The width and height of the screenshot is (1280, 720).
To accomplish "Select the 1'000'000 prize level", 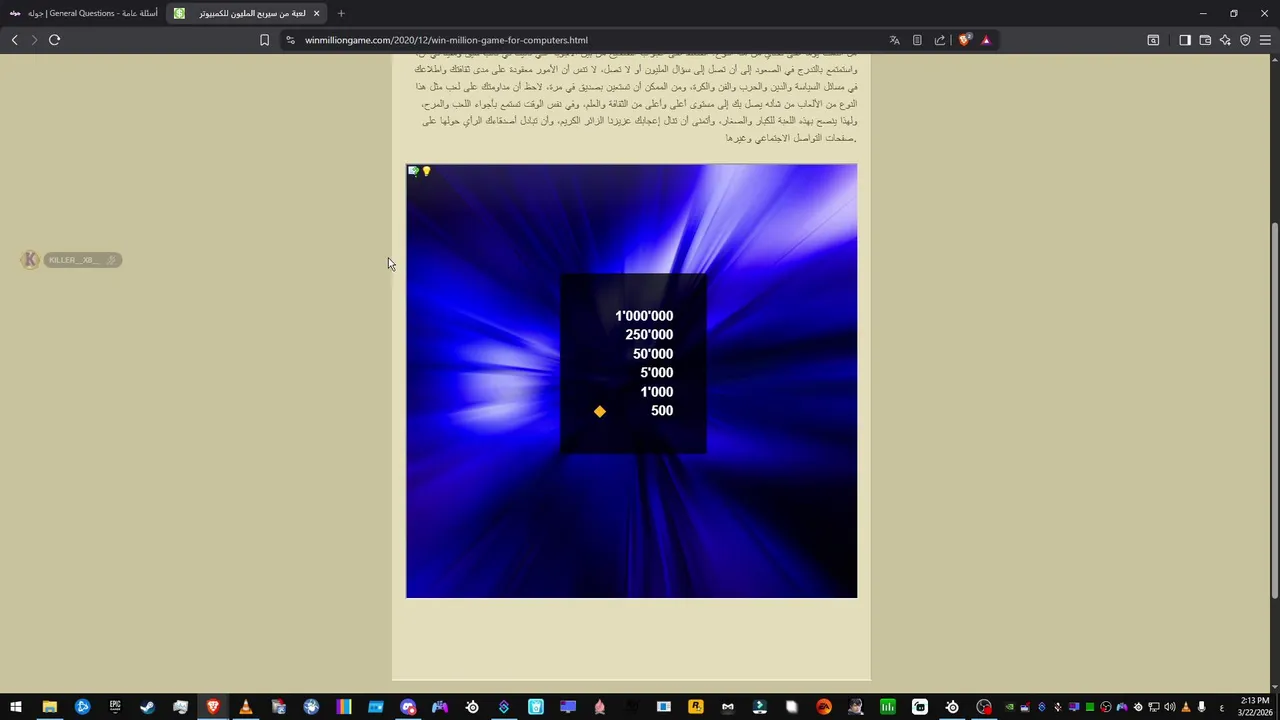I will [x=644, y=316].
